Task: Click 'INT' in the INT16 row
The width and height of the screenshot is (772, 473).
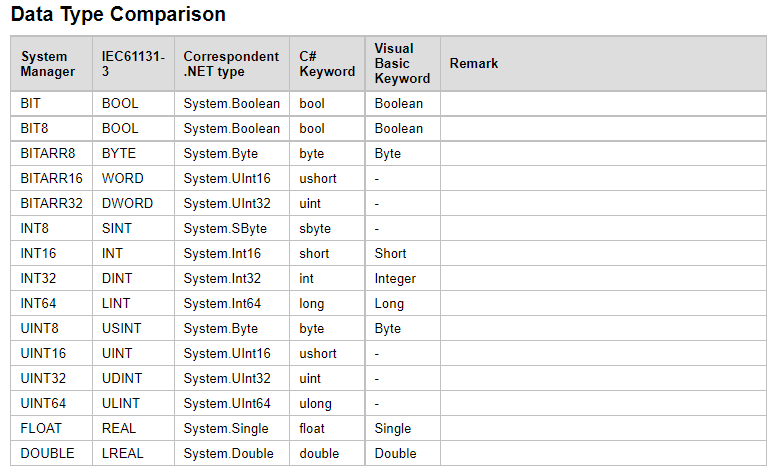Action: 133,253
